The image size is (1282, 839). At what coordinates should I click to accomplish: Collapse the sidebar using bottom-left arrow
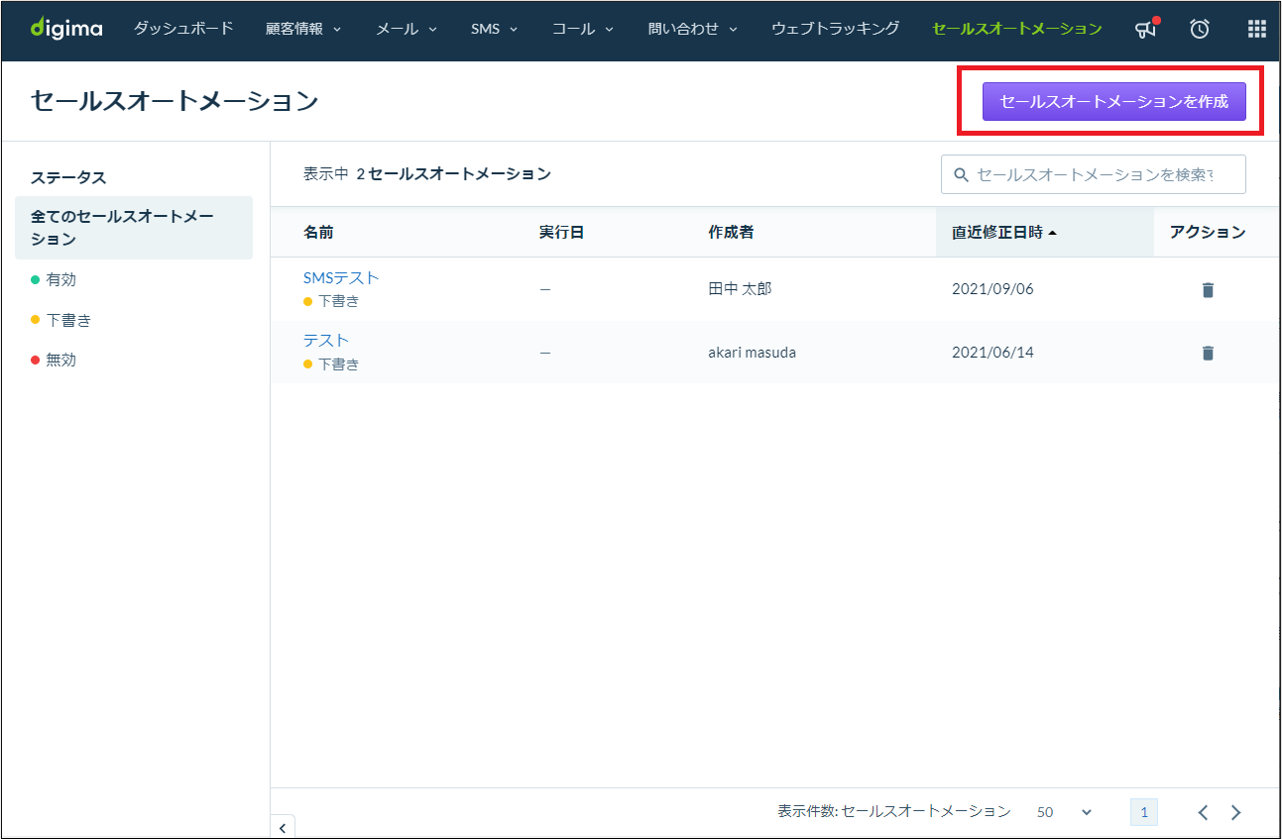[x=283, y=827]
